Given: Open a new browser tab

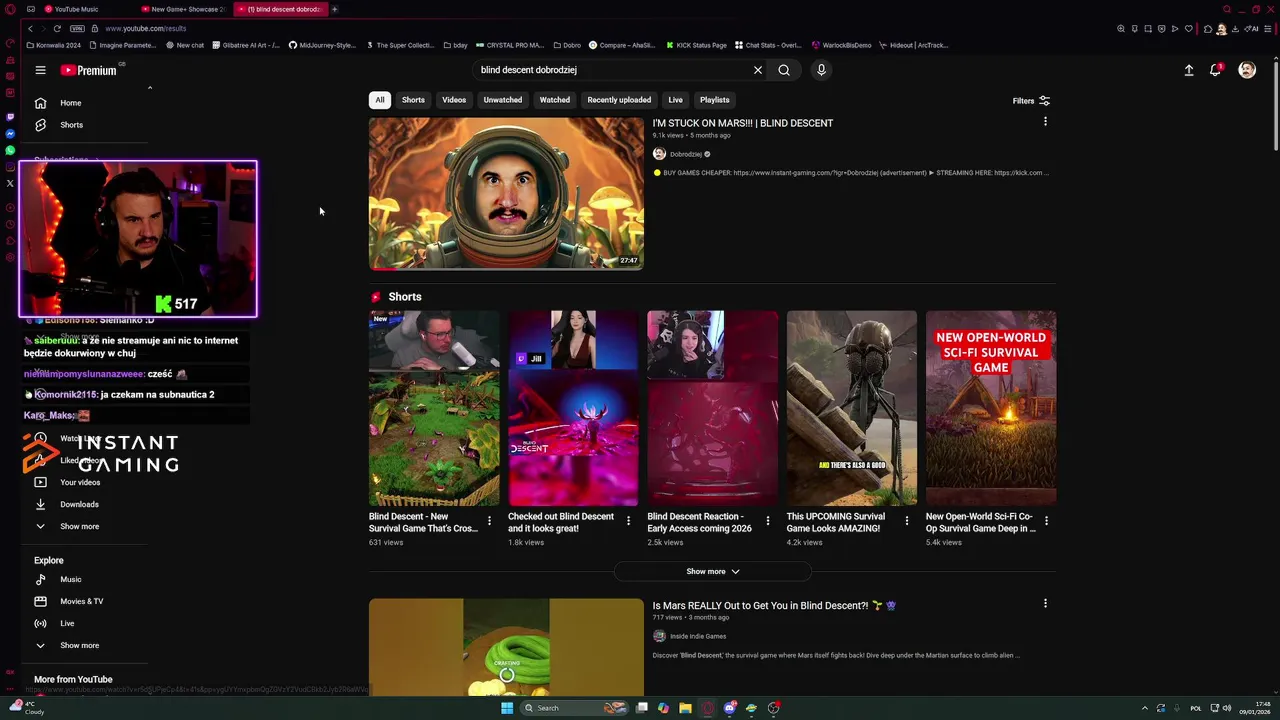Looking at the screenshot, I should [334, 9].
